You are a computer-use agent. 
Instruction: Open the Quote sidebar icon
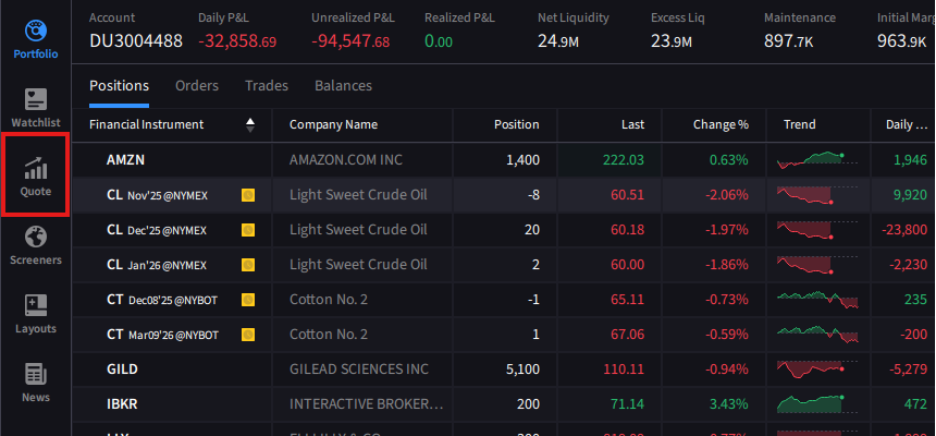[x=35, y=176]
